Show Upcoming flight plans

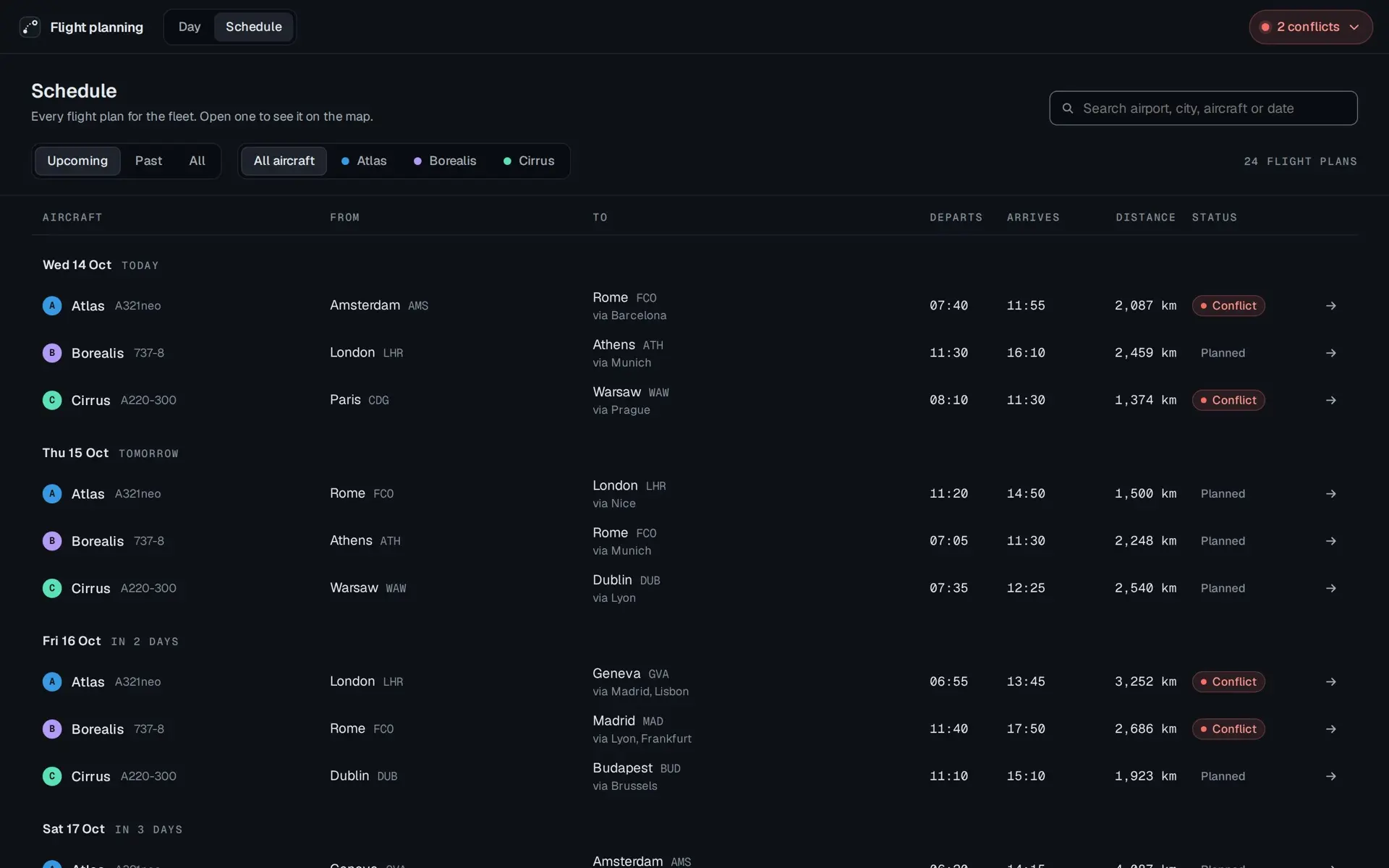pos(77,161)
